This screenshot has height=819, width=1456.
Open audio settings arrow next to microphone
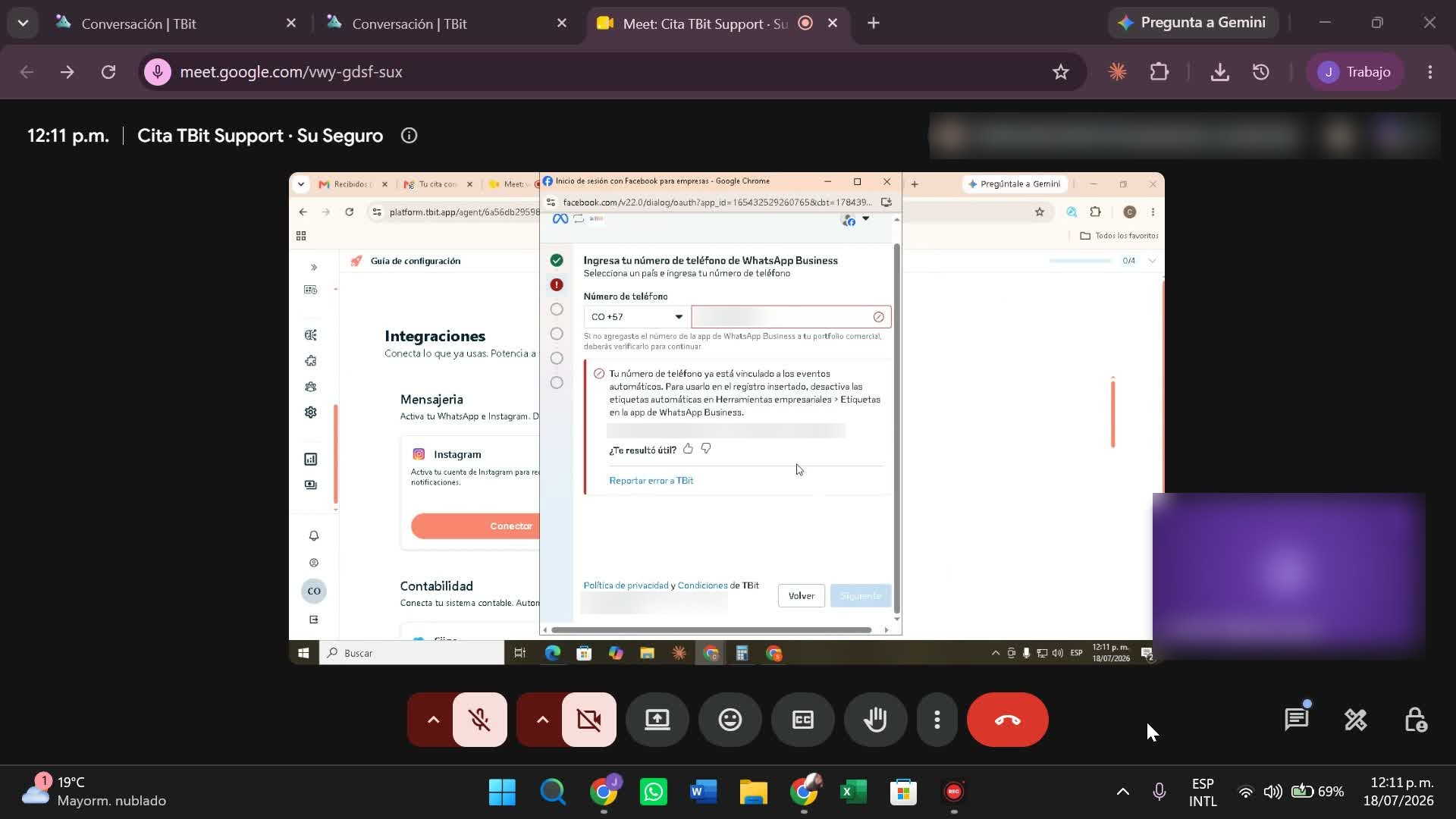click(x=432, y=720)
